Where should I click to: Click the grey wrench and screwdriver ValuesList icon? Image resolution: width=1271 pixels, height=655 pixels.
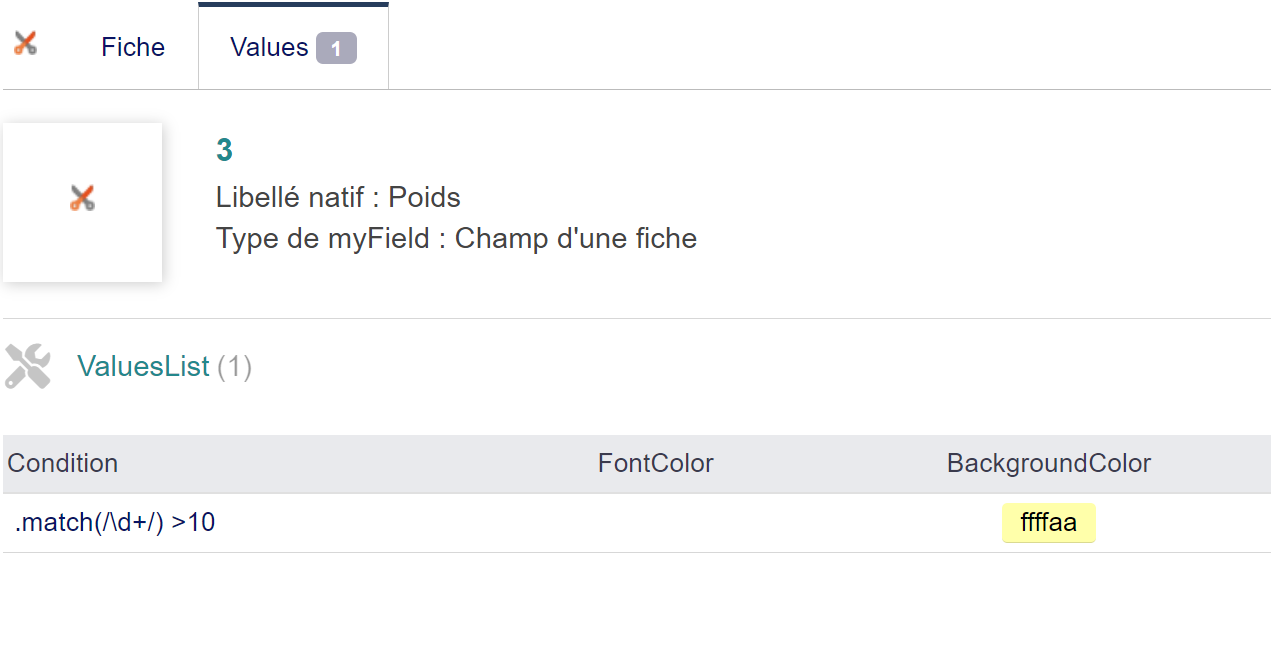tap(28, 366)
